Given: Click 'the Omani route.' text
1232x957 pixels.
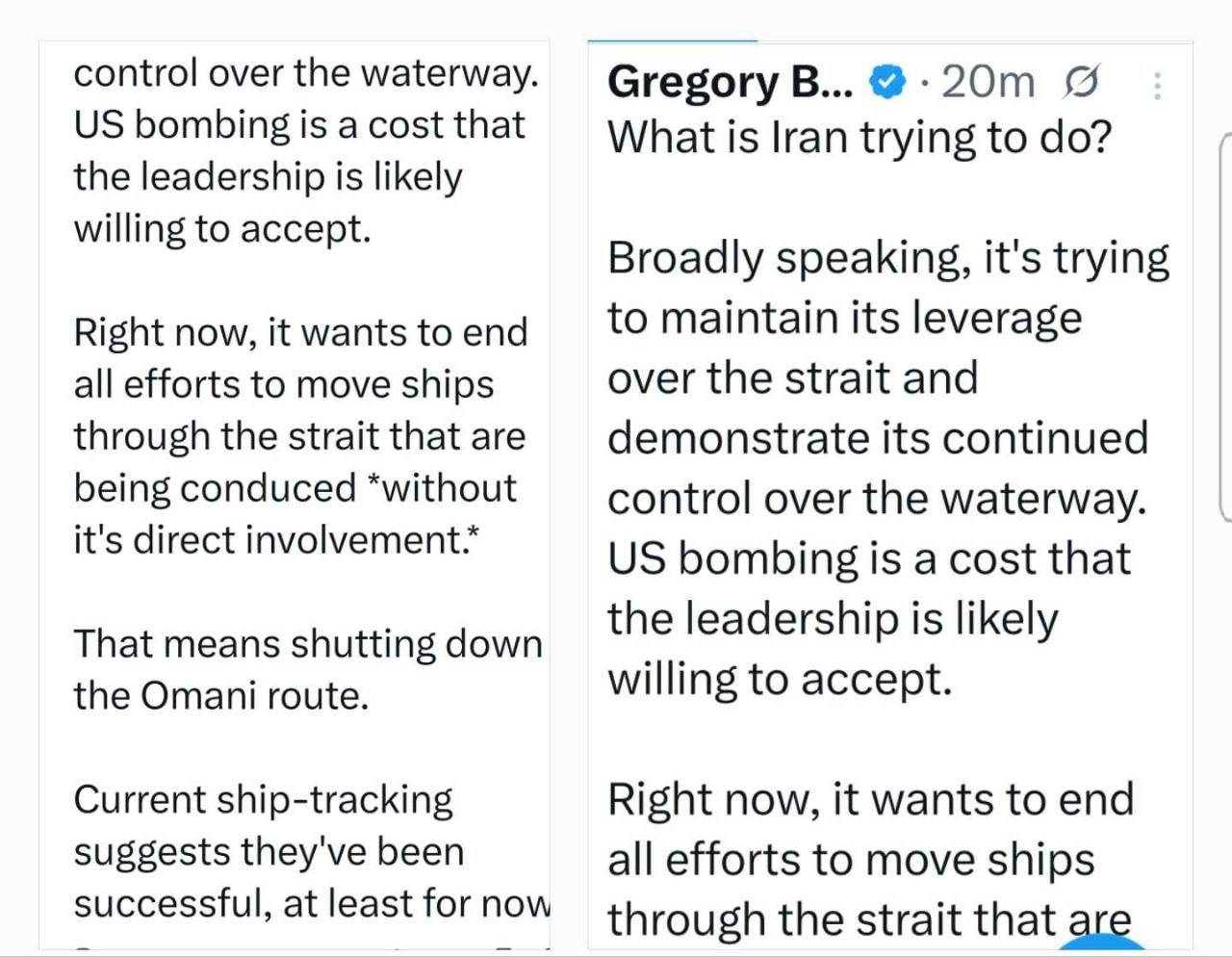Looking at the screenshot, I should tap(221, 695).
